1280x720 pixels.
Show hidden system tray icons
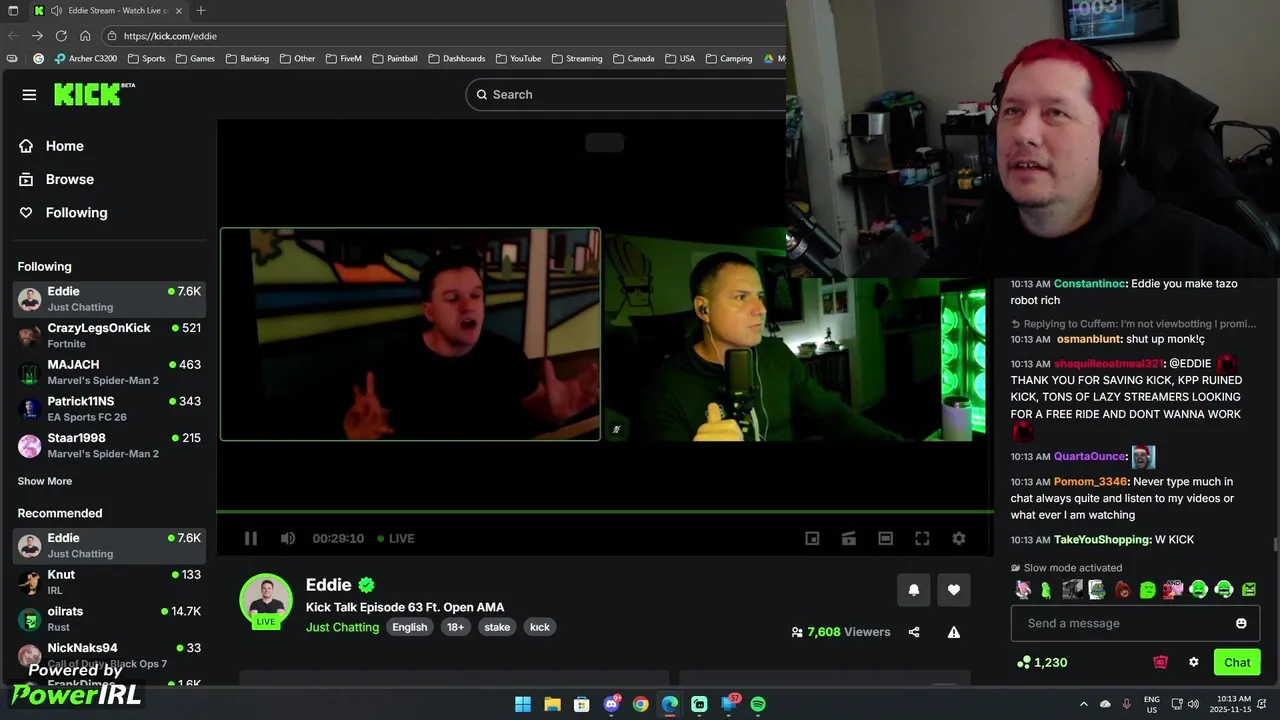pyautogui.click(x=1083, y=704)
